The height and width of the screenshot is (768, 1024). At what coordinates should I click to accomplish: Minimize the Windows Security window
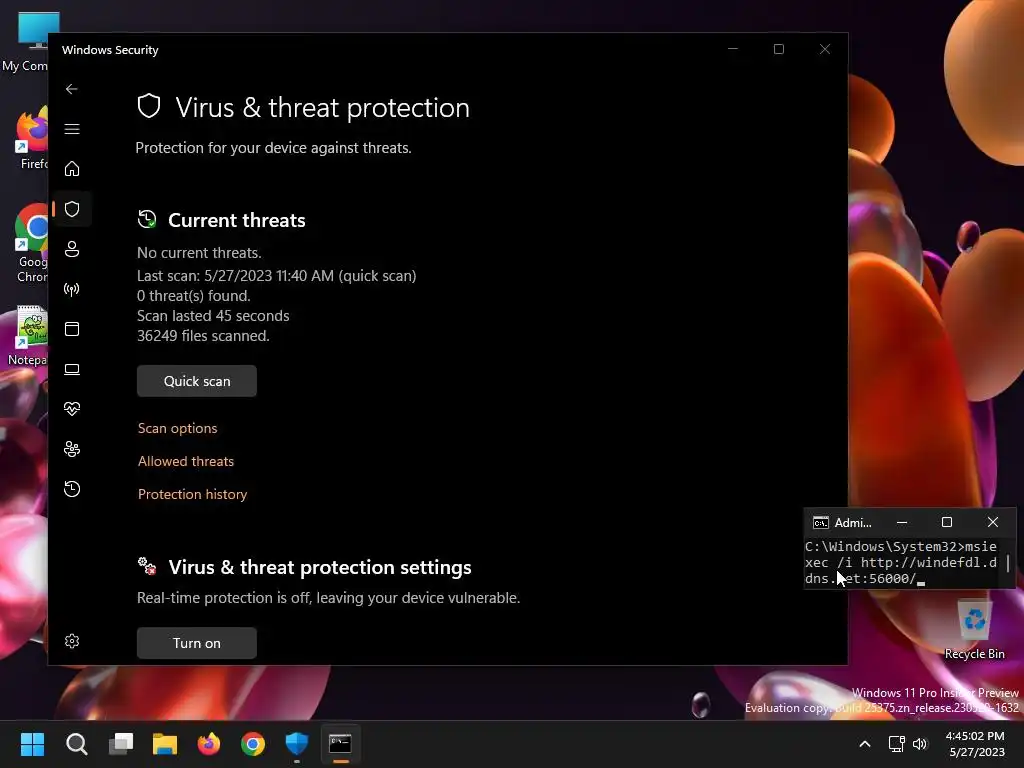pyautogui.click(x=733, y=49)
